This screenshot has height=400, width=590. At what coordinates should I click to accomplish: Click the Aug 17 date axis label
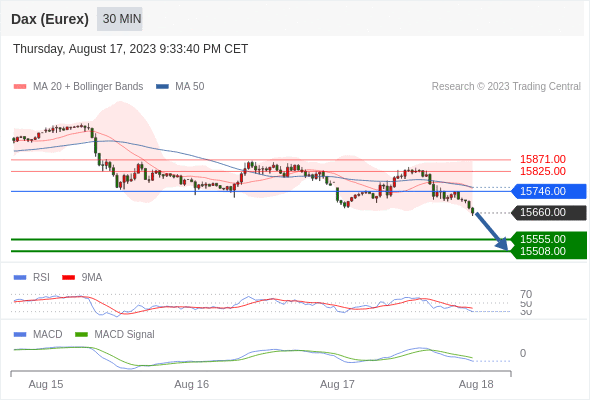tap(337, 385)
